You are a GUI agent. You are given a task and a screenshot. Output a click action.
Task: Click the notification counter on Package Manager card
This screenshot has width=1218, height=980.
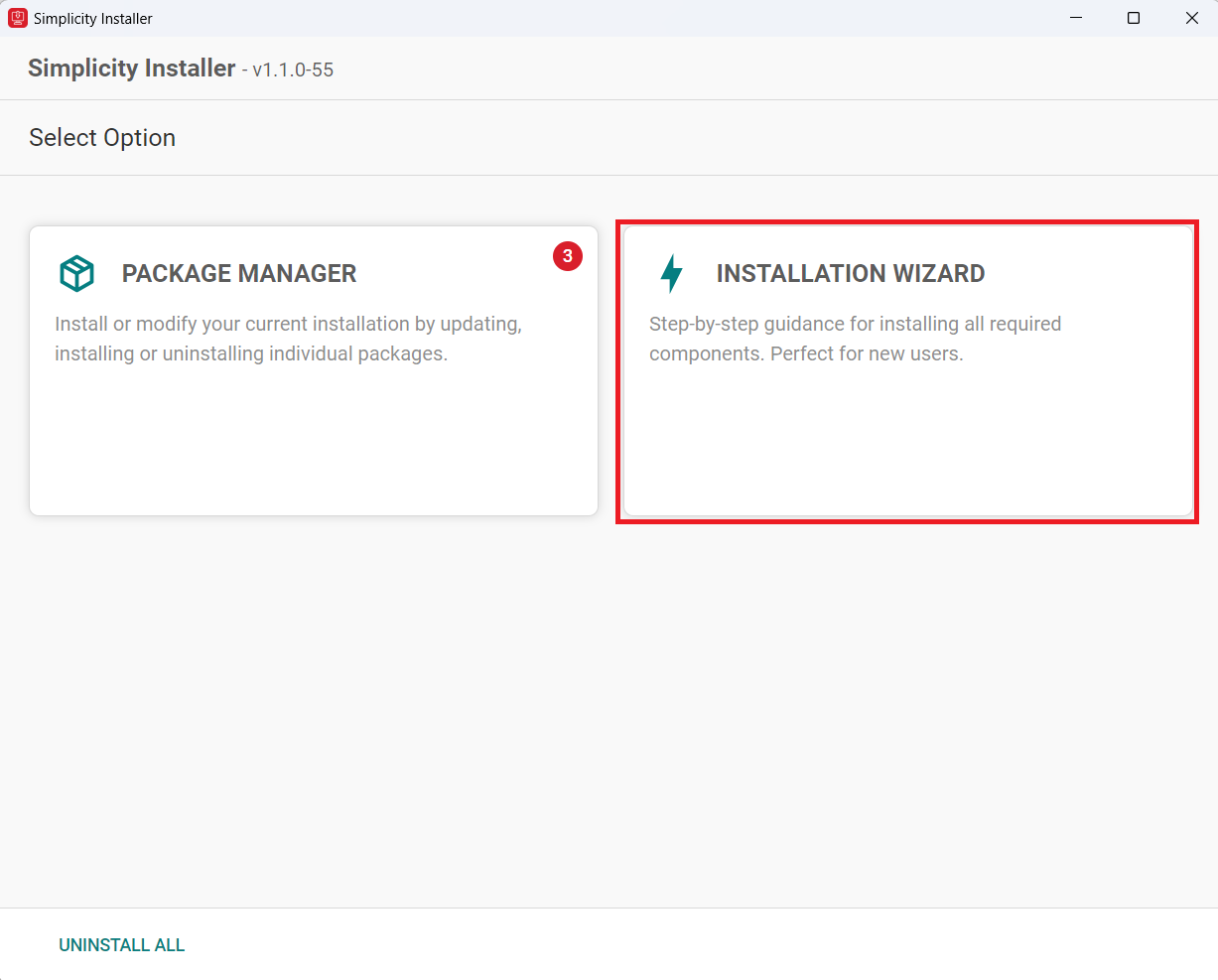pos(567,256)
